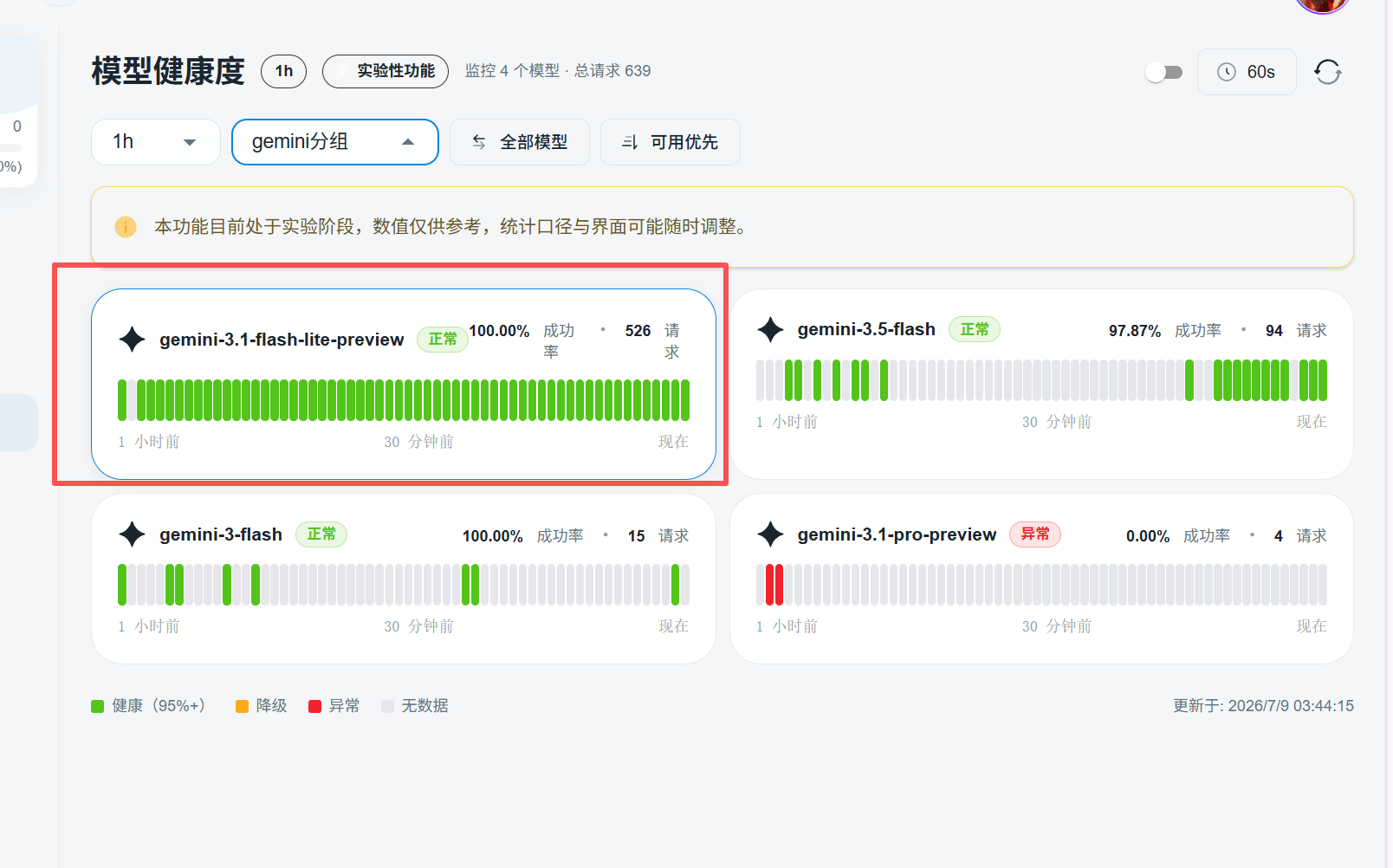Select the gemini-3.5-flash model name
1393x868 pixels.
866,330
